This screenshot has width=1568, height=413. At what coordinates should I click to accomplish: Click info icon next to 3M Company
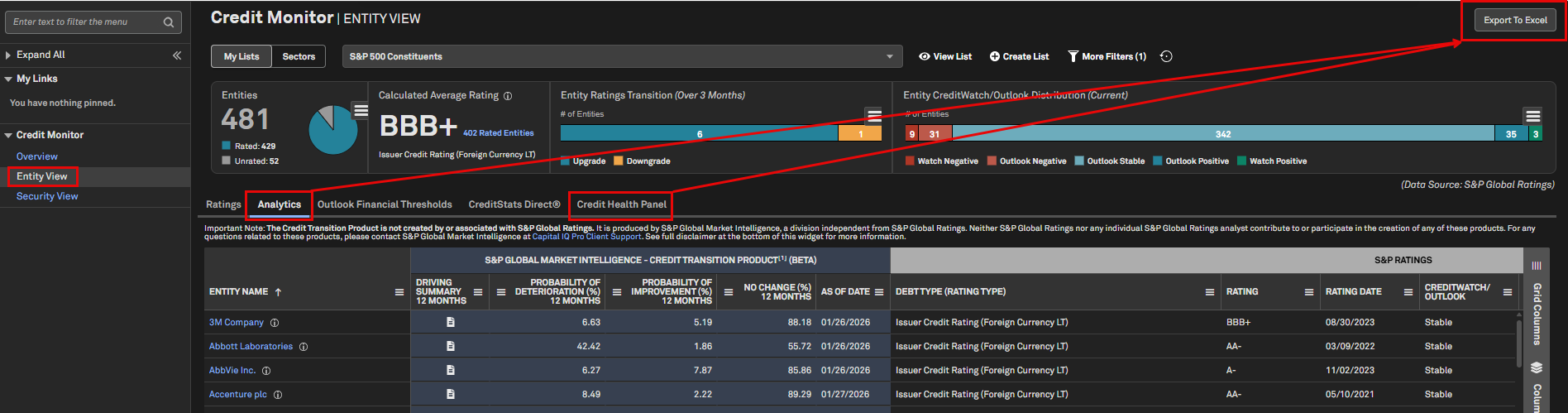point(275,323)
